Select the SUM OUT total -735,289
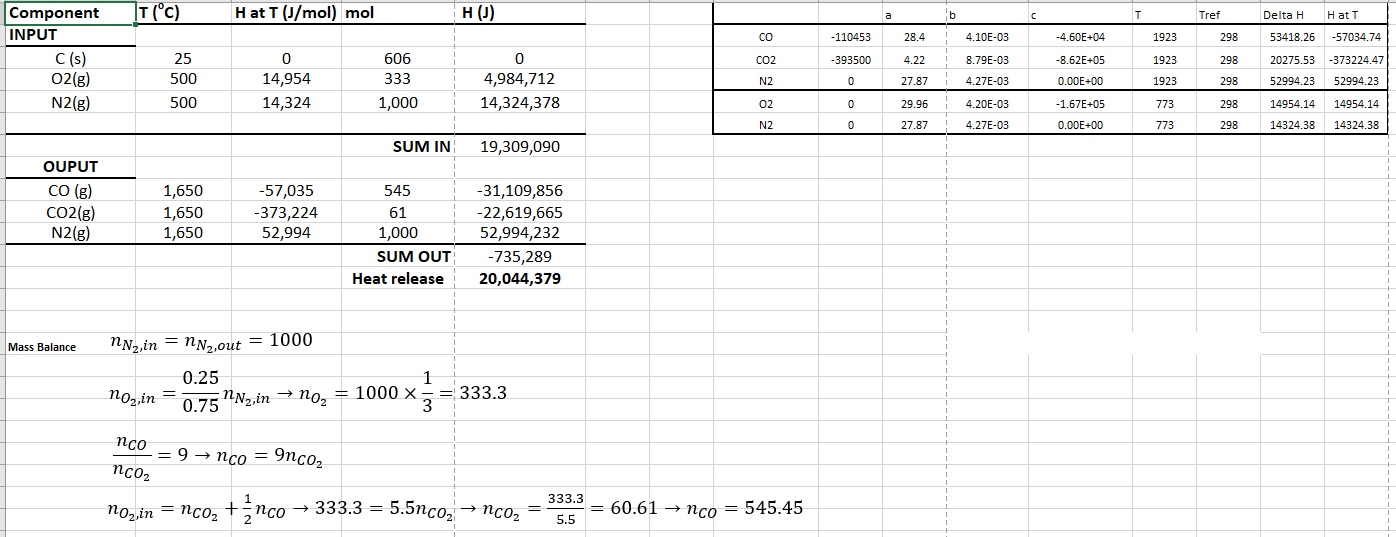1396x537 pixels. (x=520, y=256)
